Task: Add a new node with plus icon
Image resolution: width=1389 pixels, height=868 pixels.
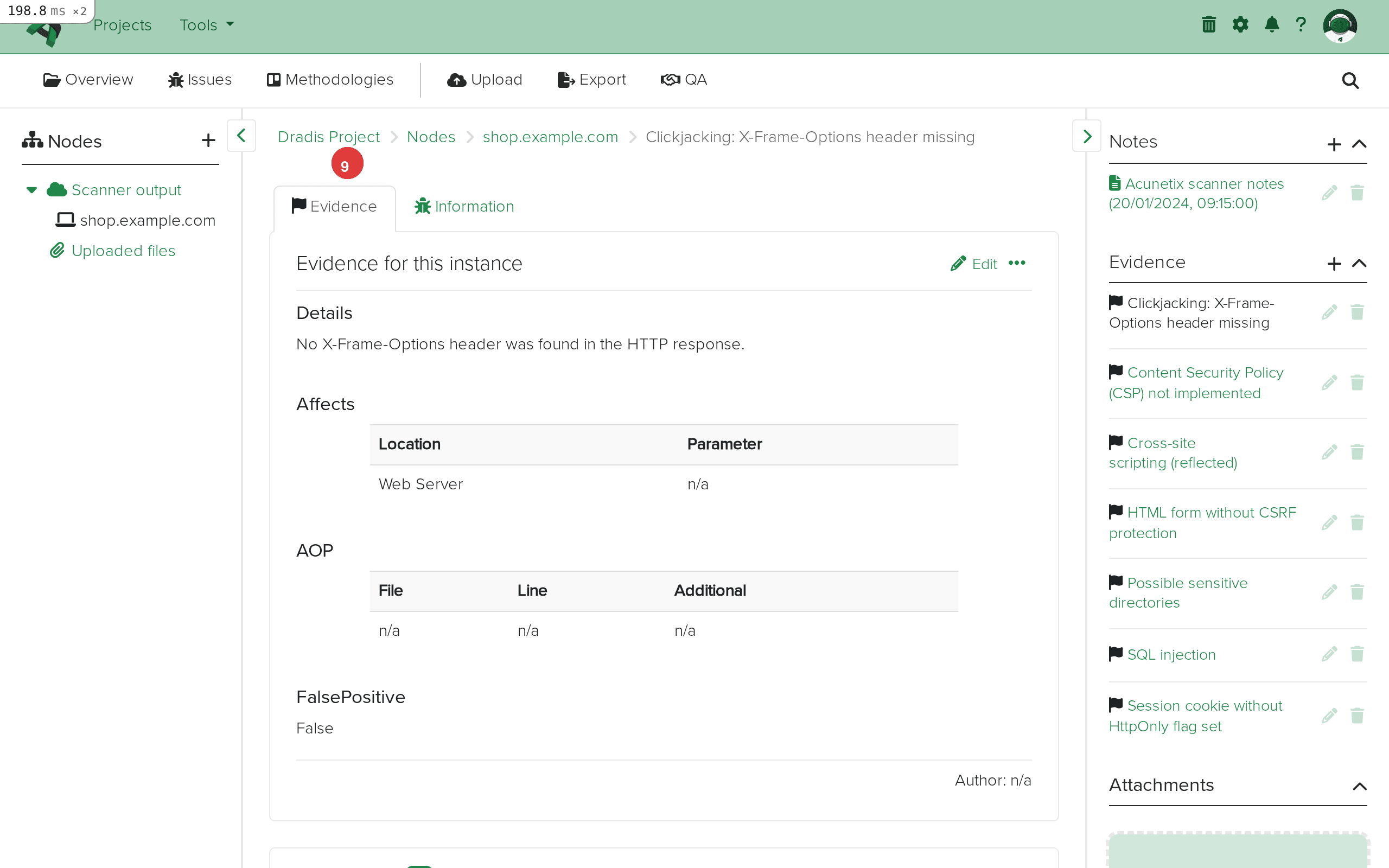Action: point(208,141)
